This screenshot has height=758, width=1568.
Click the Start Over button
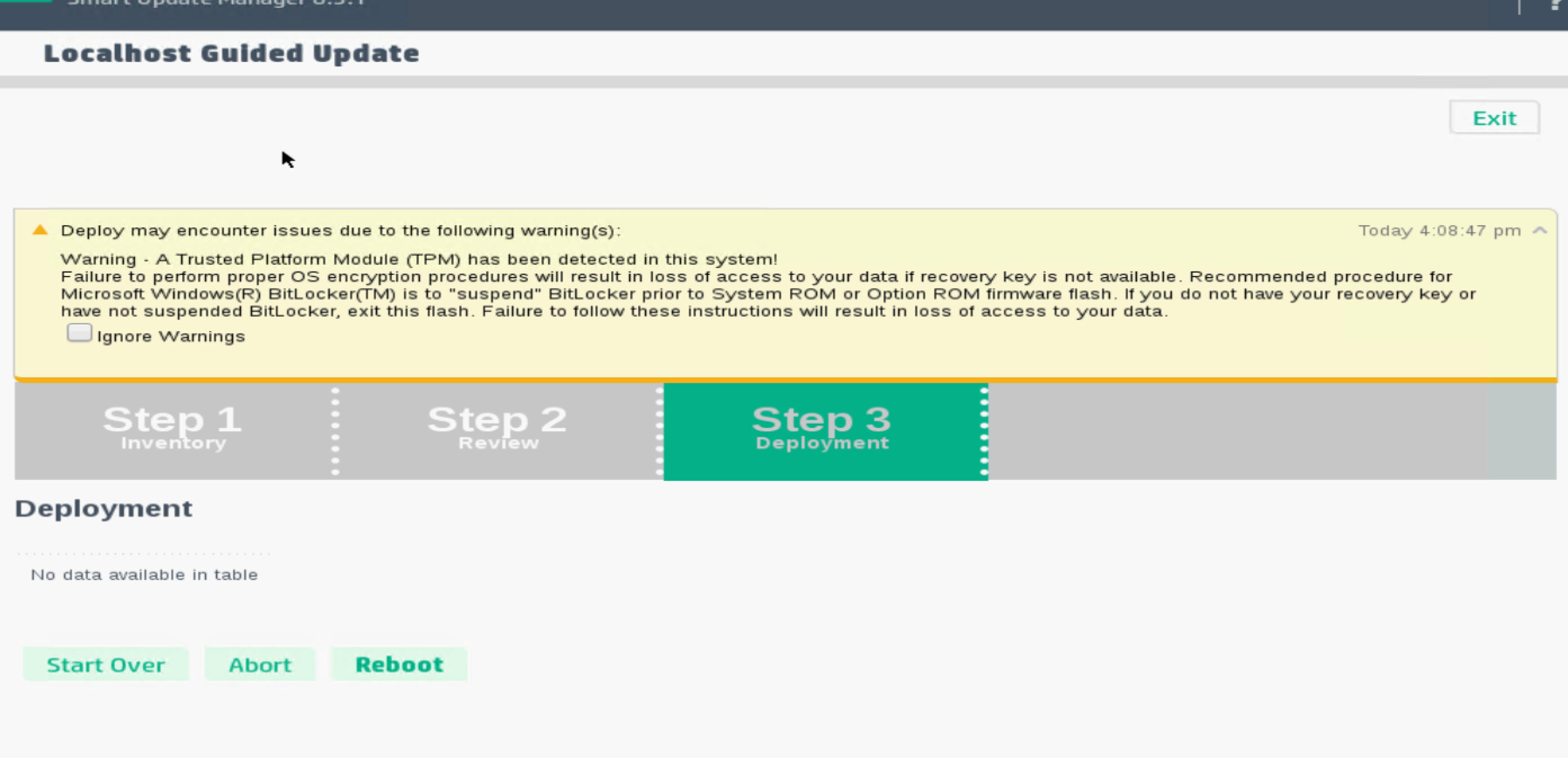(106, 665)
